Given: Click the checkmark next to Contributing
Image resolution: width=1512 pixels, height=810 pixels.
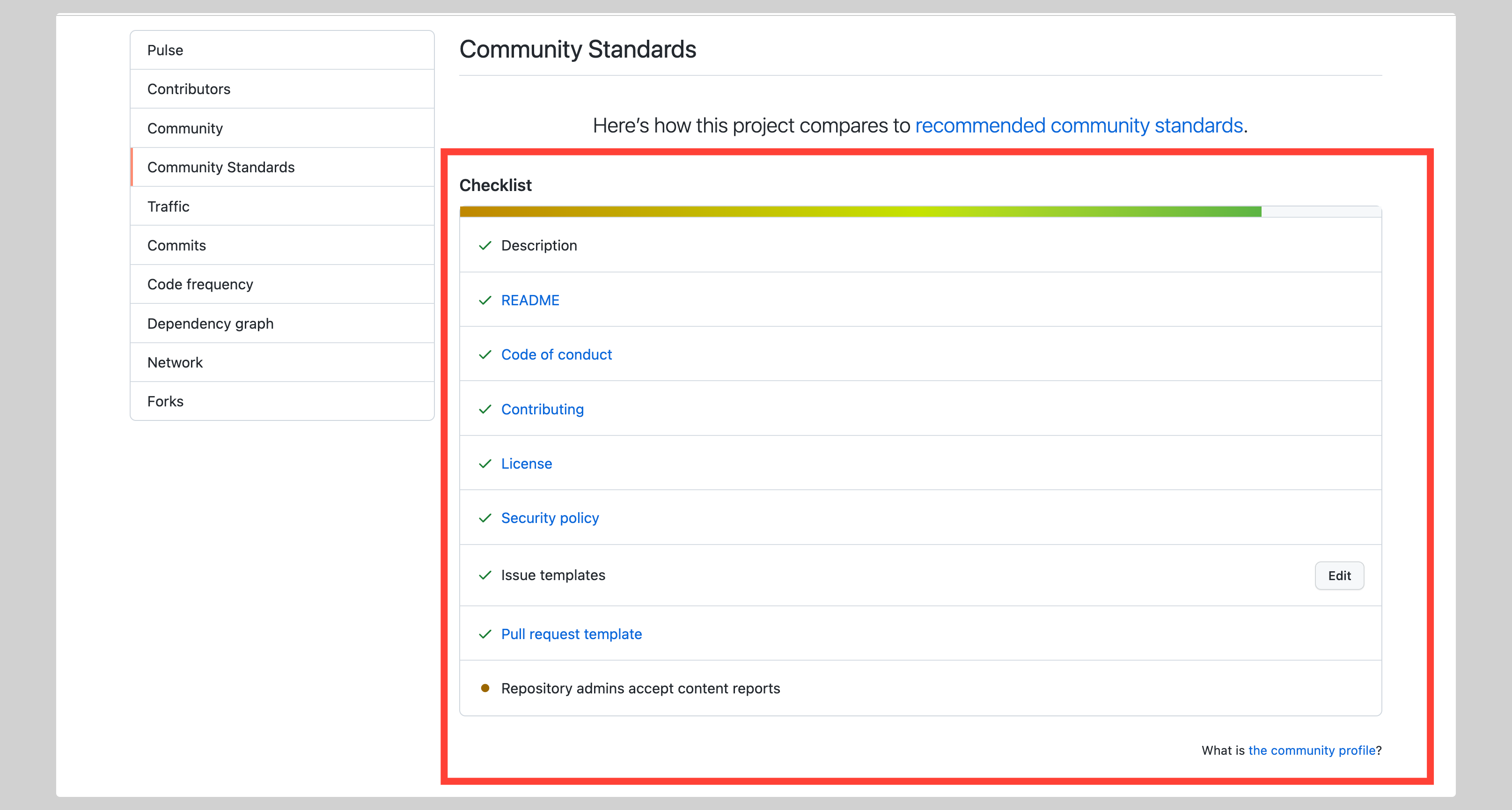Looking at the screenshot, I should pyautogui.click(x=485, y=409).
